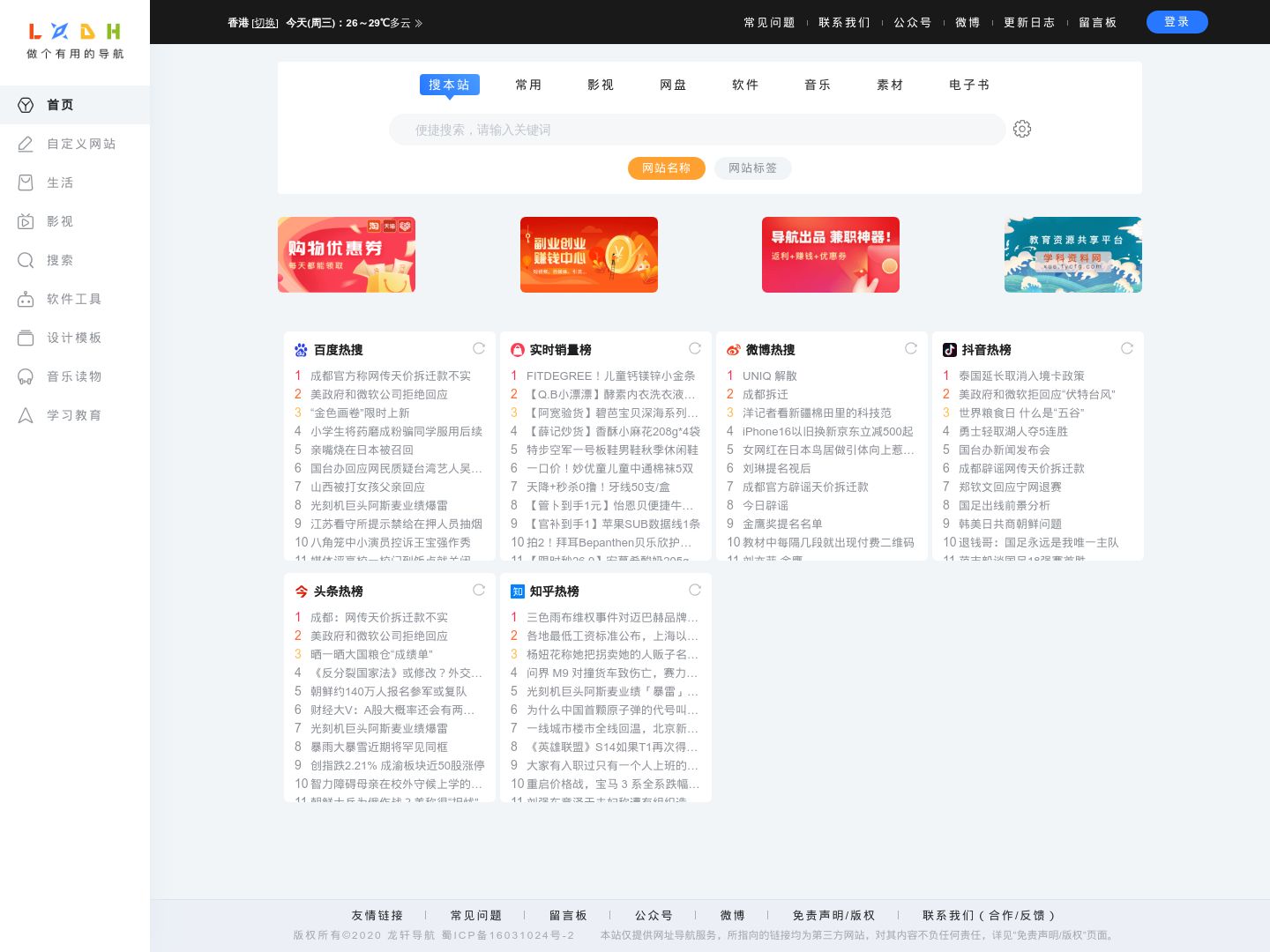Open 常见问题 in top bar
The image size is (1270, 952).
[x=769, y=23]
